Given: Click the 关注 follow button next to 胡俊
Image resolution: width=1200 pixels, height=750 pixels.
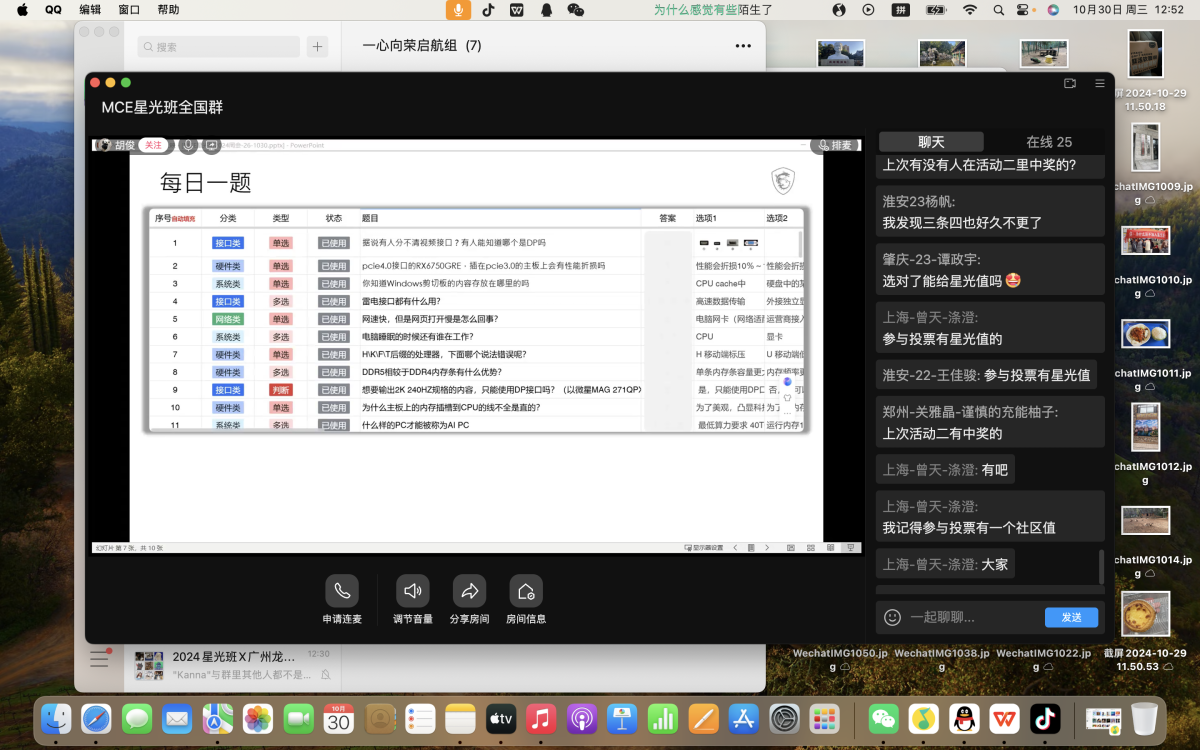Looking at the screenshot, I should [153, 145].
